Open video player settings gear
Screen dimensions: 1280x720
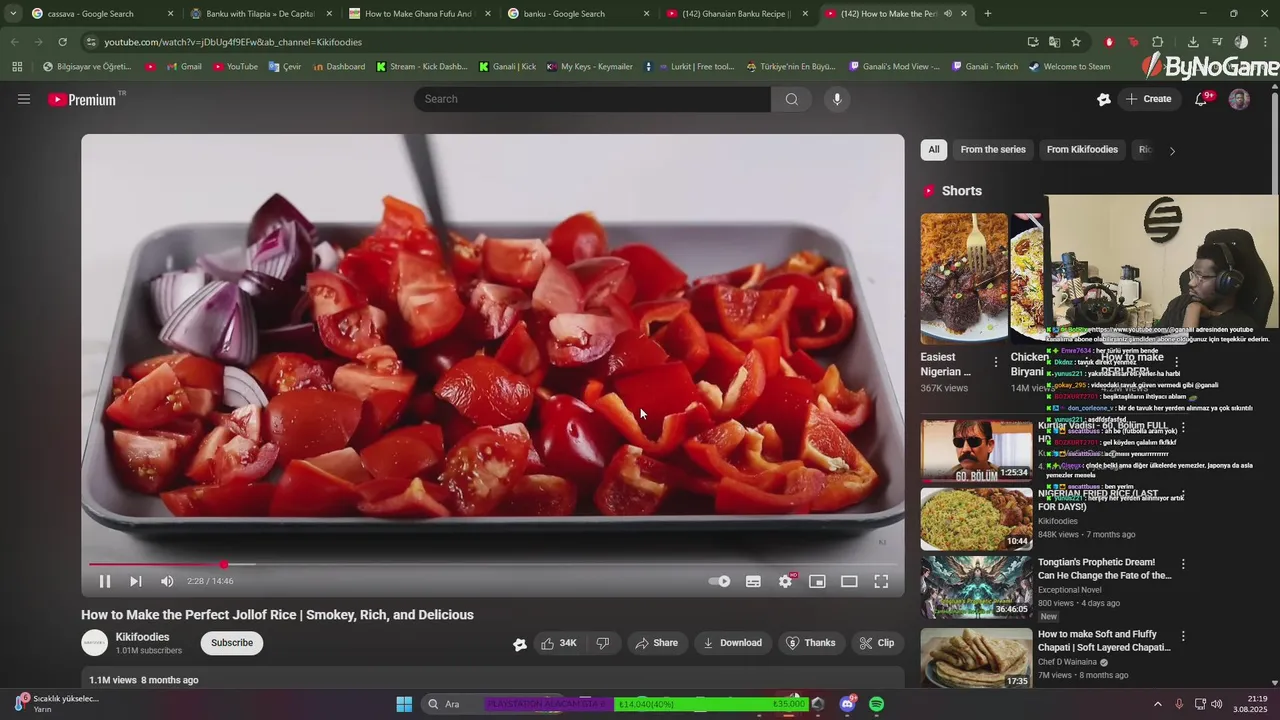pos(786,581)
